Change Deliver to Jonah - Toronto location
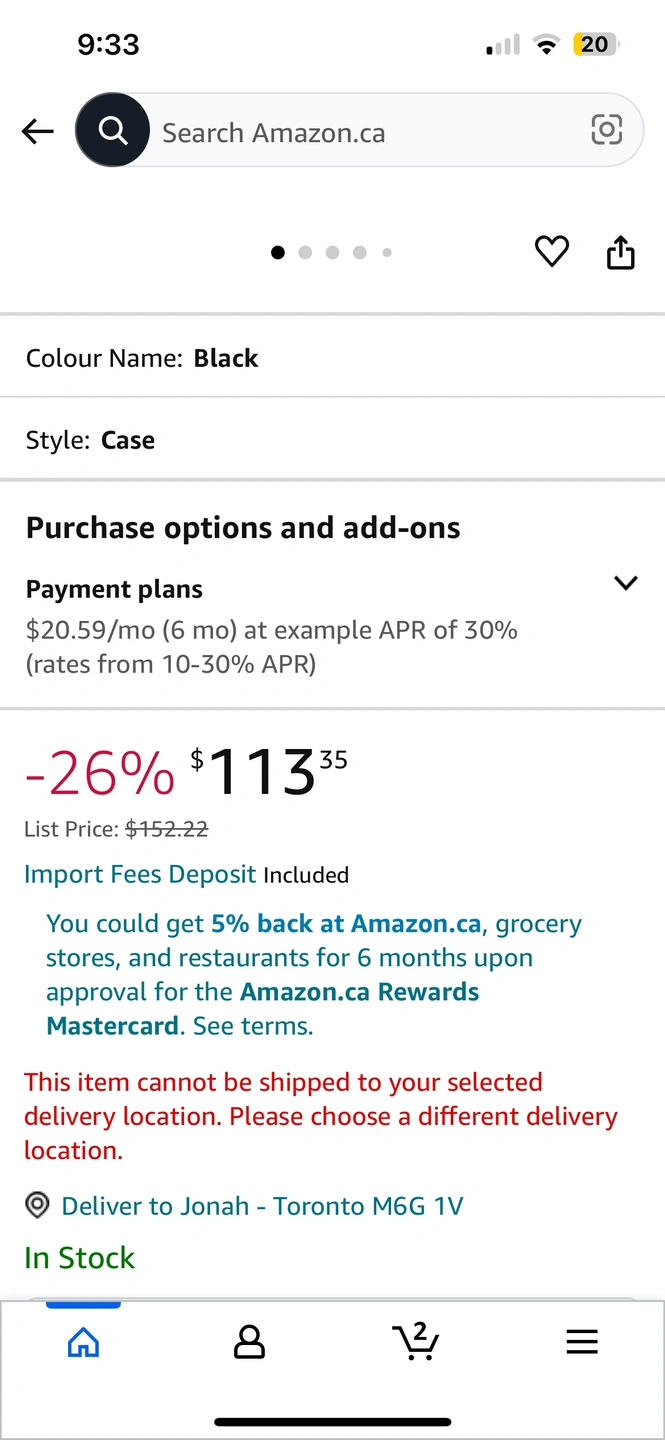 (x=263, y=1205)
